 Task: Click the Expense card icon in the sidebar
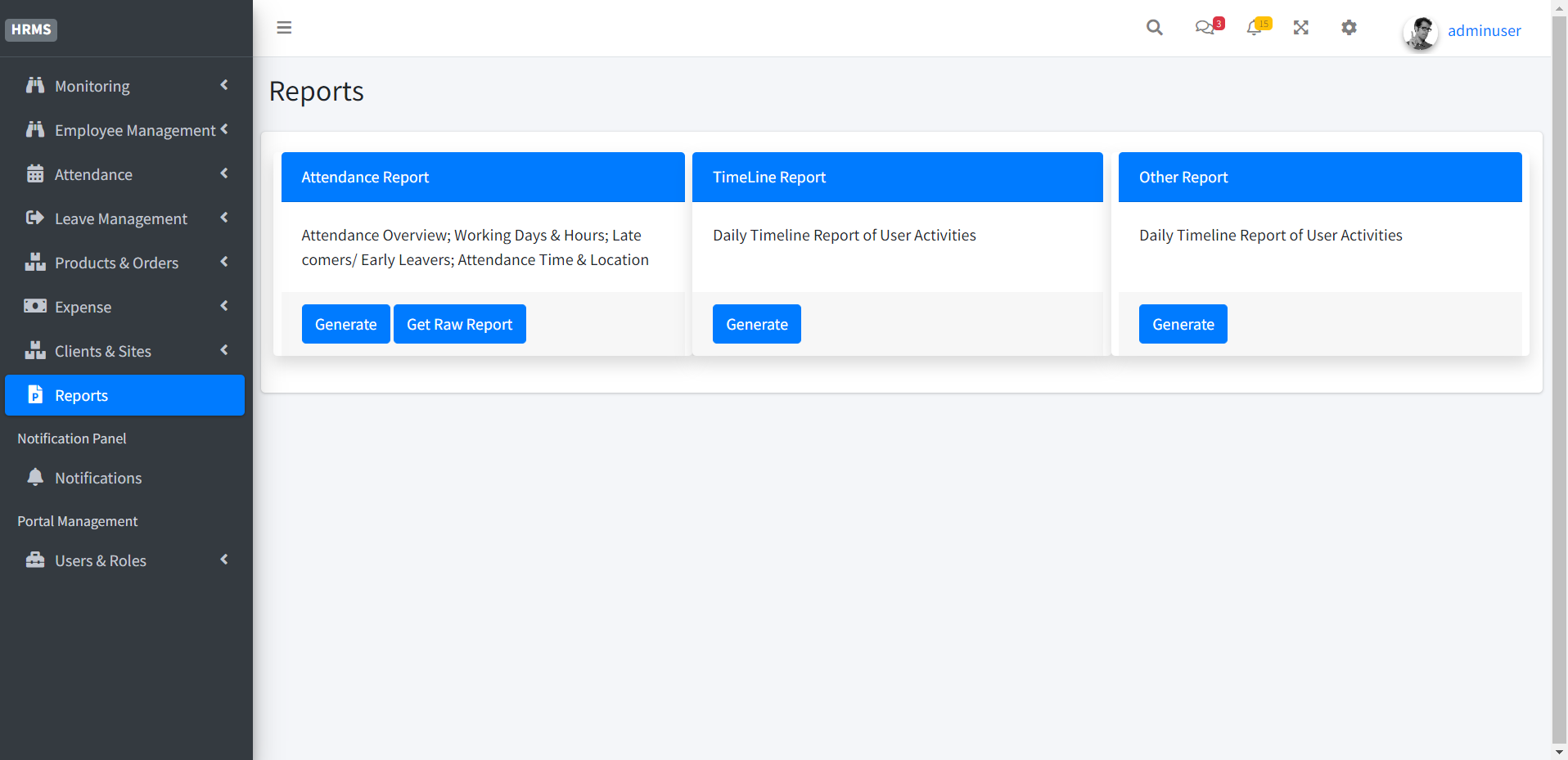point(35,306)
